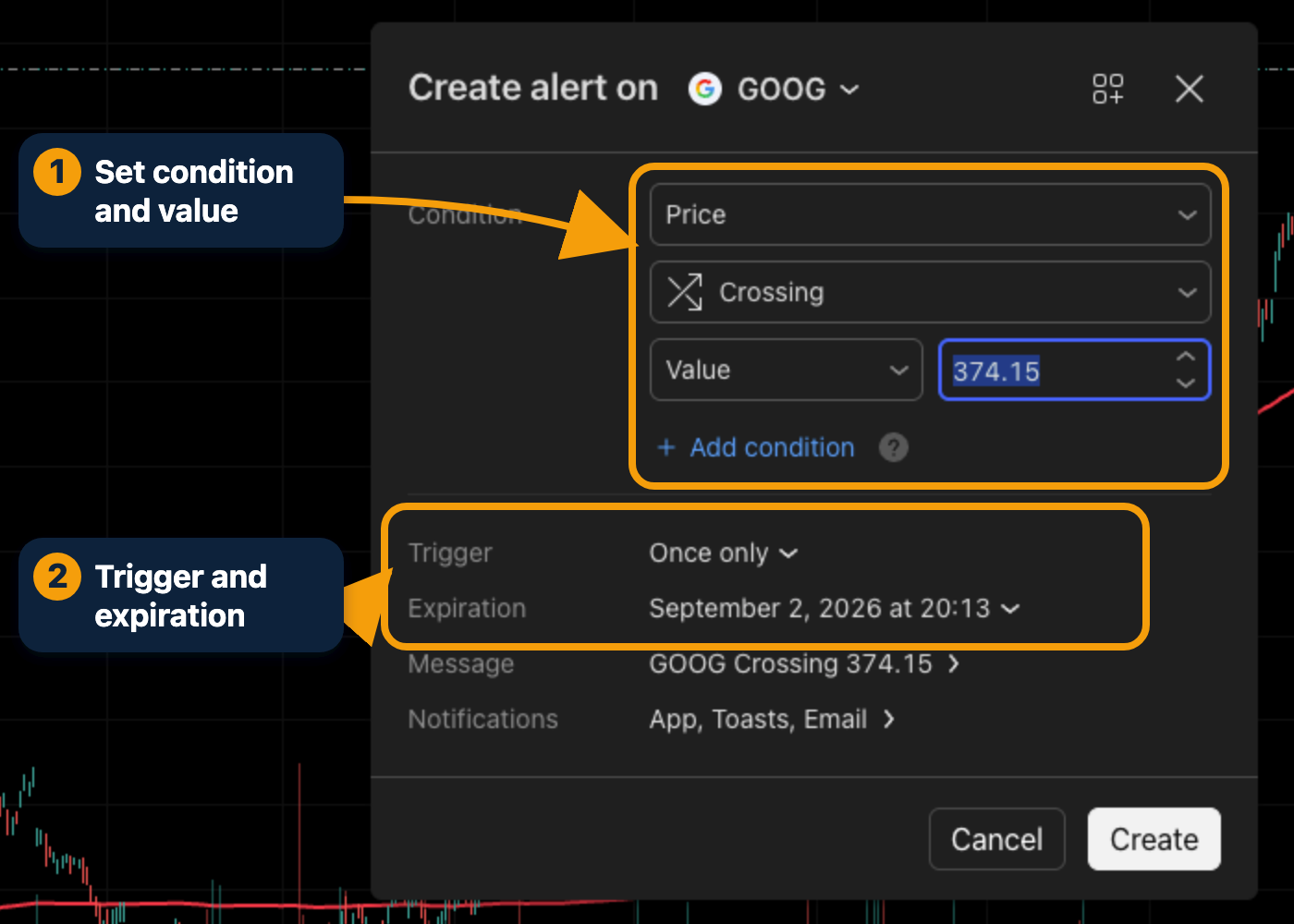
Task: Open the Once only trigger dropdown
Action: pos(723,553)
